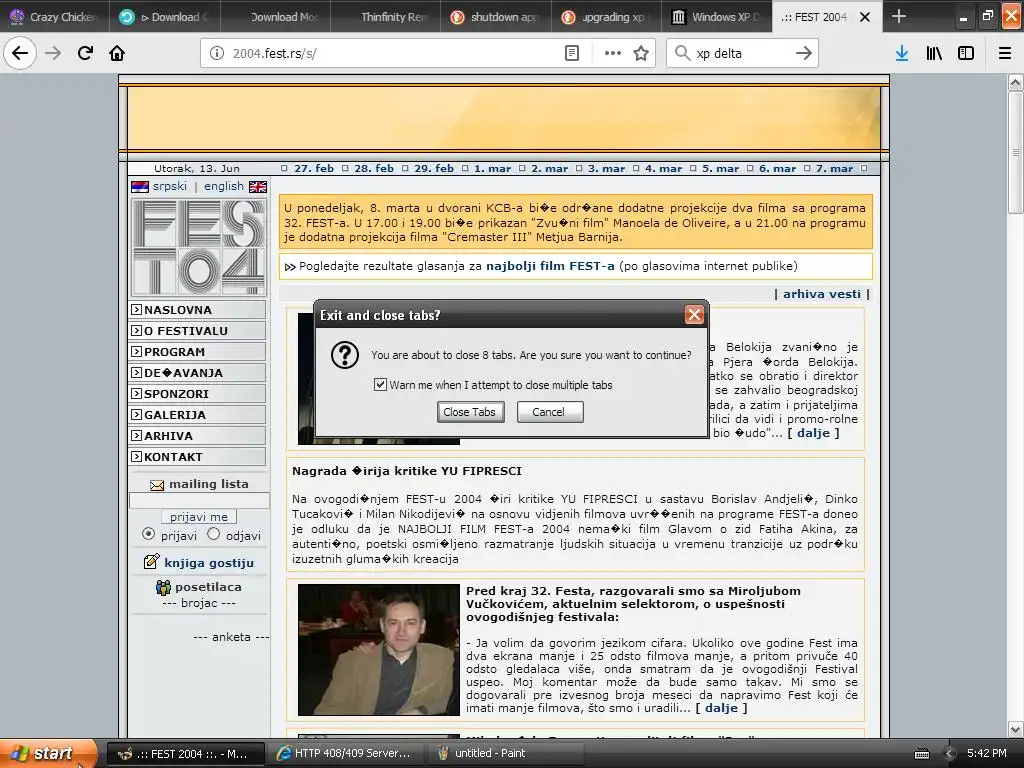Click the Miroljub Vučković photo thumbnail
The image size is (1024, 768).
[379, 650]
